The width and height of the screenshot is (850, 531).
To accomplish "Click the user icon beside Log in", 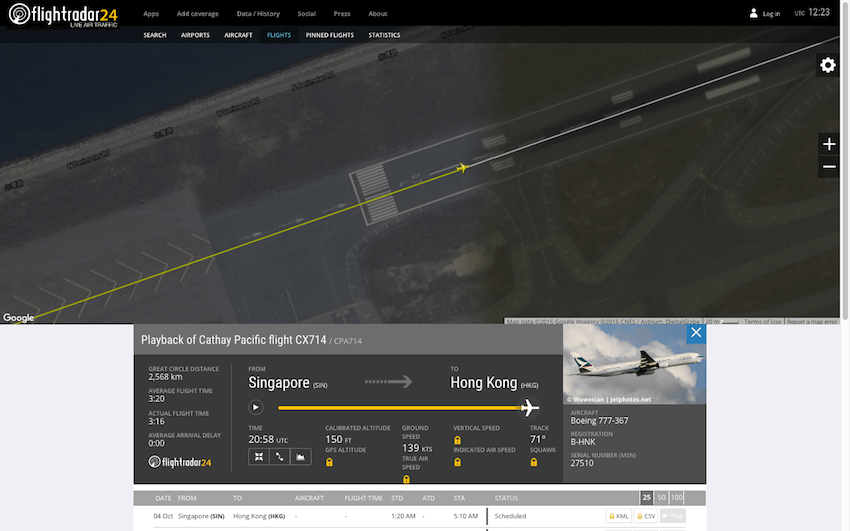I will point(754,14).
